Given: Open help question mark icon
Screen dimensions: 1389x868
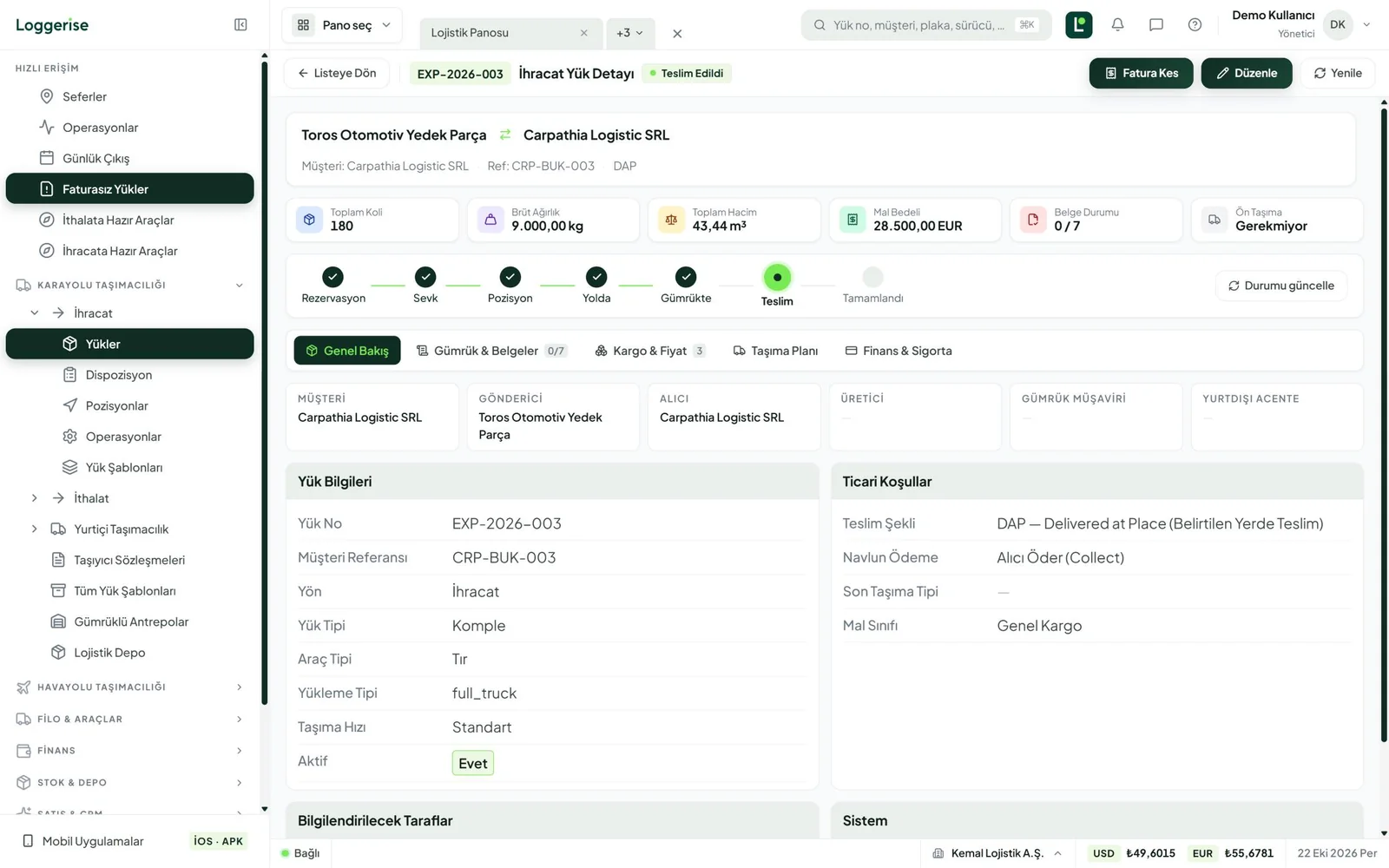Looking at the screenshot, I should click(1195, 25).
